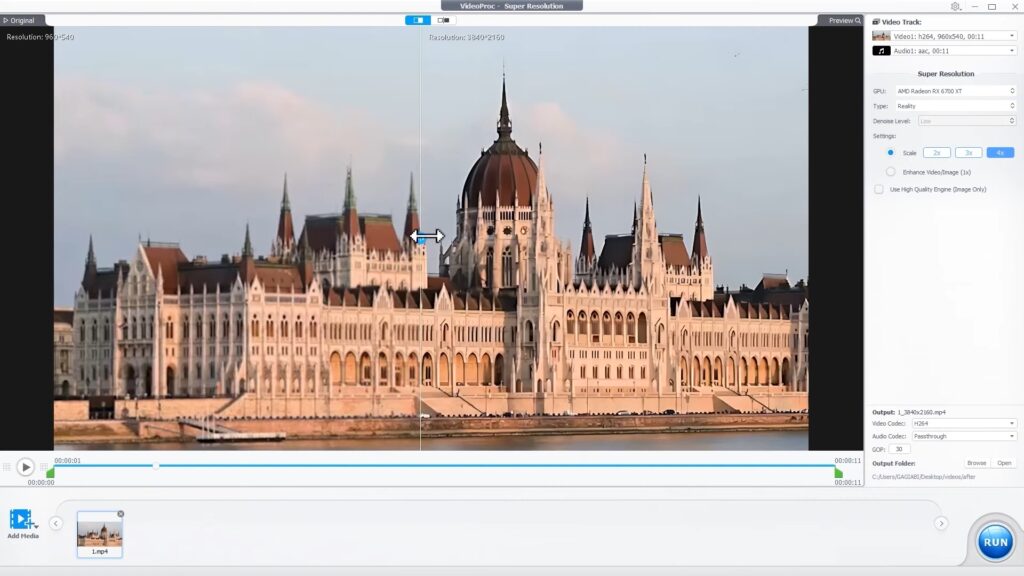Open the output folder
Screen dimensions: 1024x576
pos(1004,463)
